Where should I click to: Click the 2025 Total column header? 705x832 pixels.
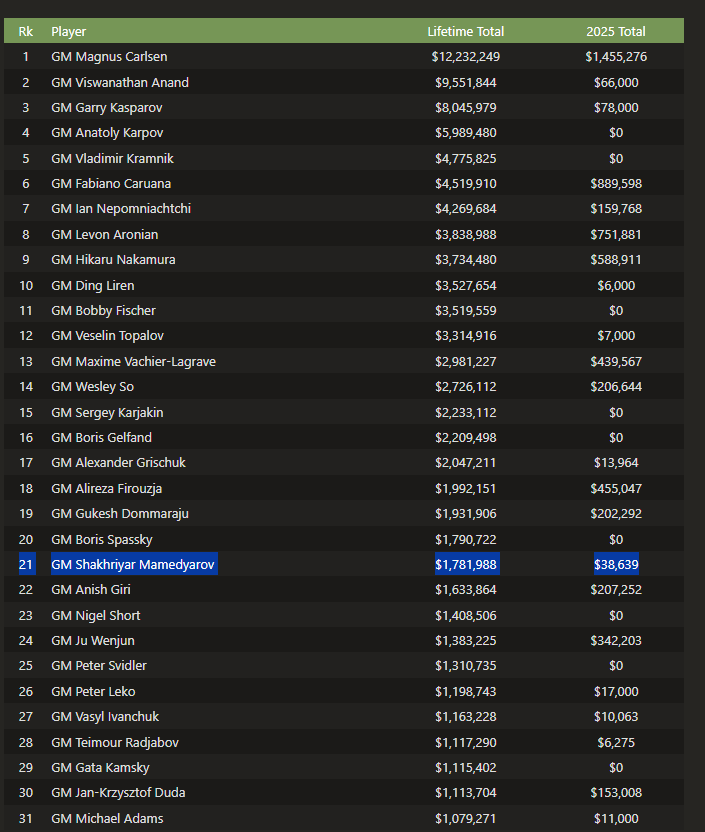point(615,31)
